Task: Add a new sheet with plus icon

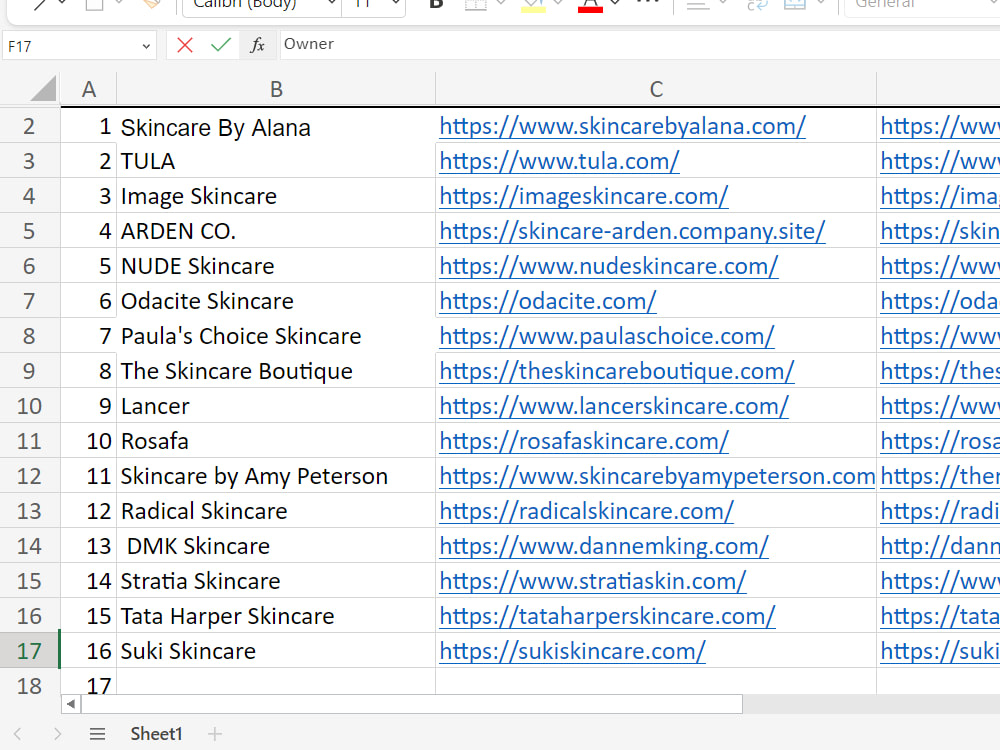Action: coord(215,734)
